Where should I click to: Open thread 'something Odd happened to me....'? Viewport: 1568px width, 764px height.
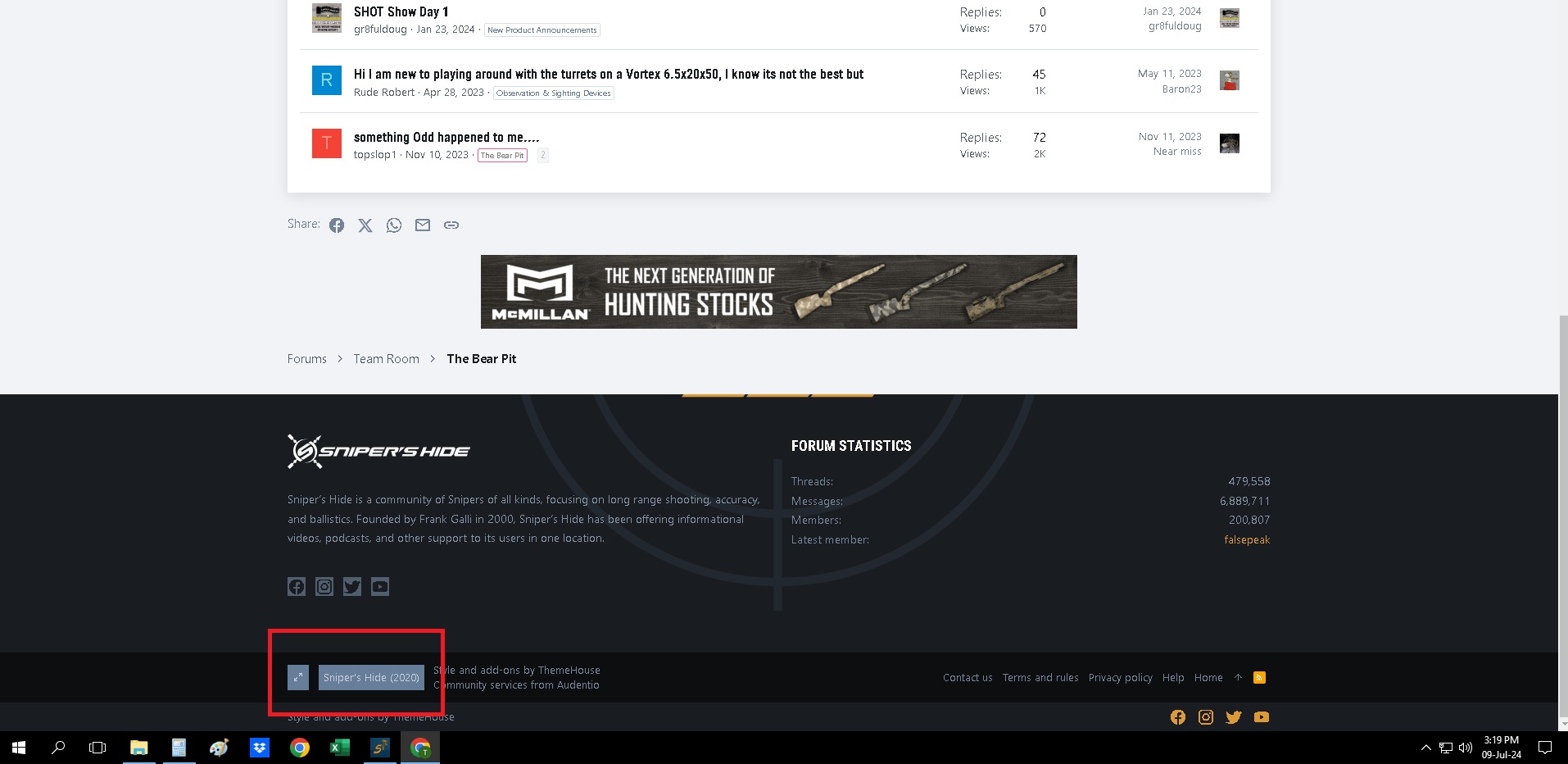(x=446, y=137)
